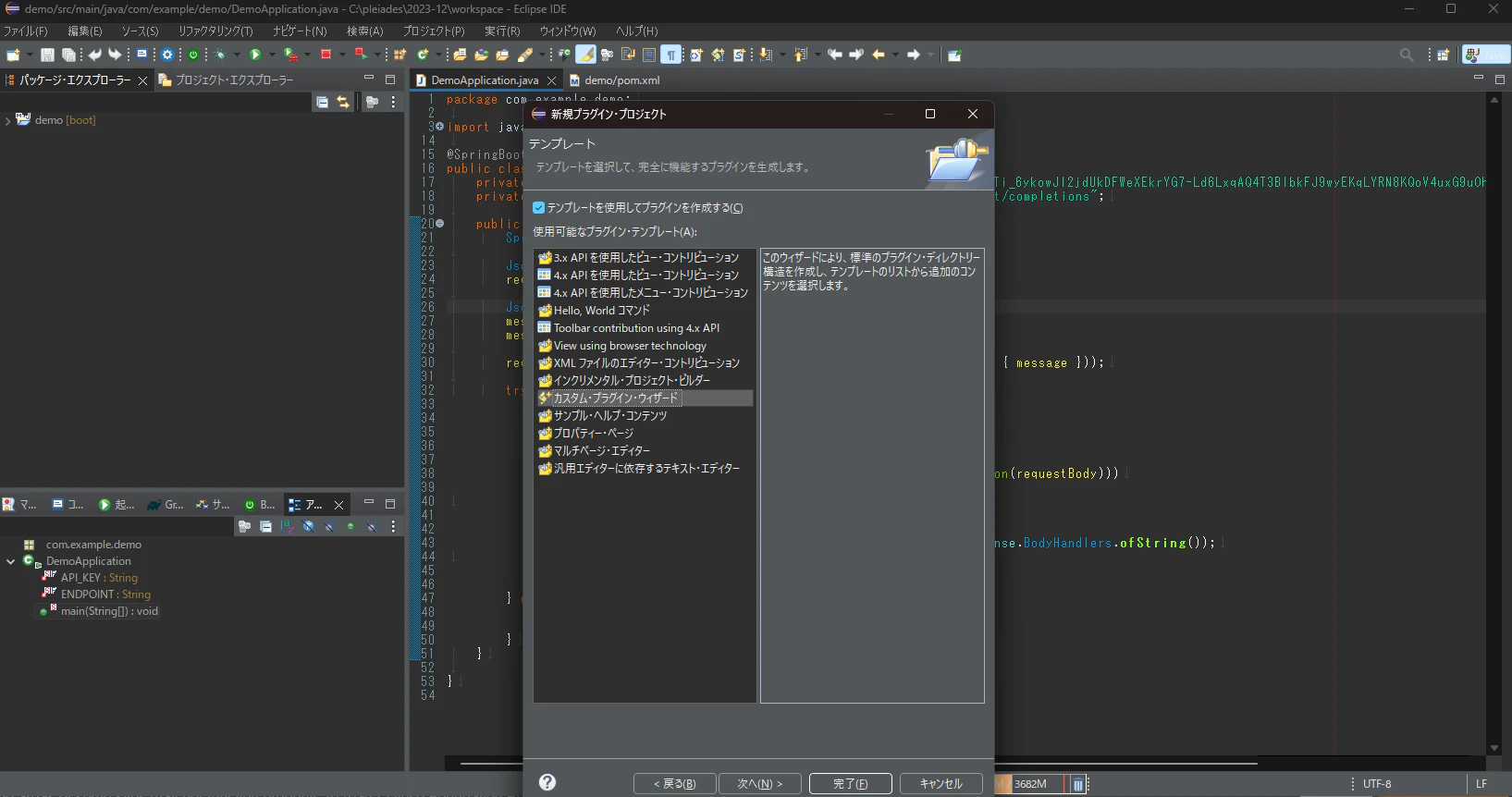
Task: Click the API_KEY : String outline item
Action: [x=91, y=578]
